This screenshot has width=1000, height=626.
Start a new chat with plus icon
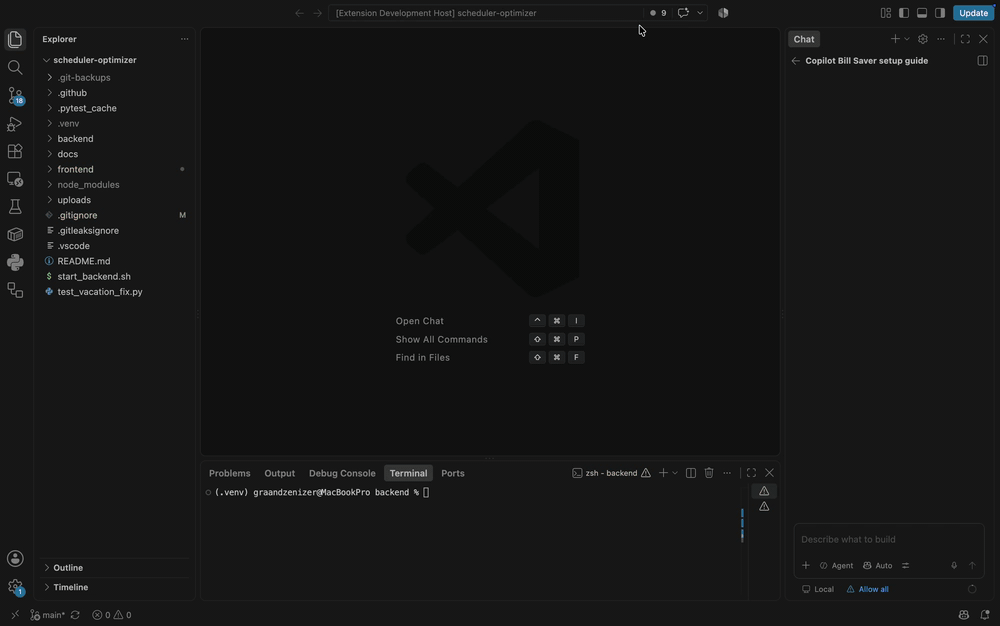coord(895,39)
